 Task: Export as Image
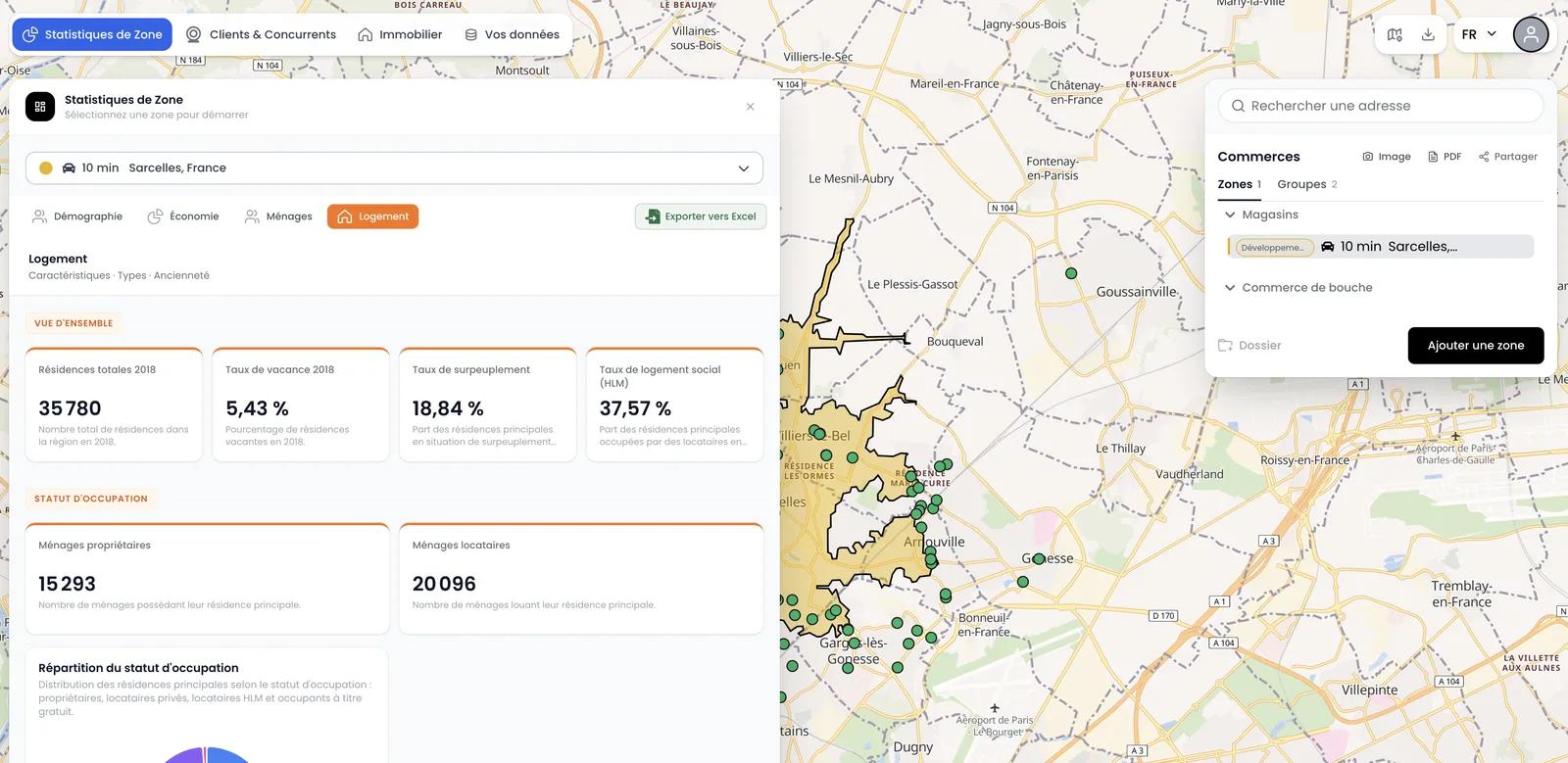coord(1387,157)
